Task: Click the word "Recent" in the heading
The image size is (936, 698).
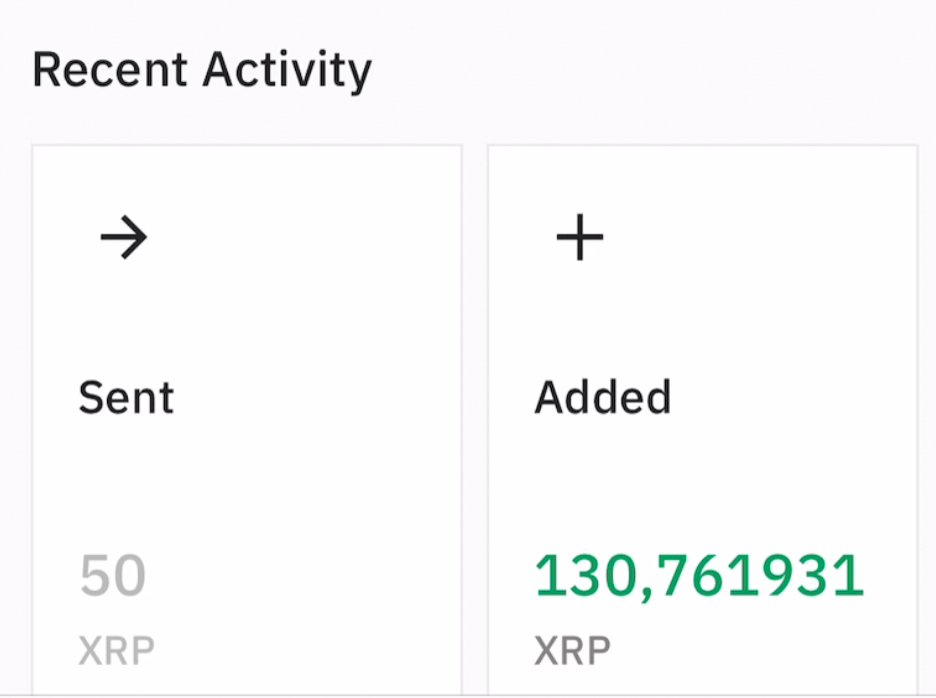Action: click(x=109, y=71)
